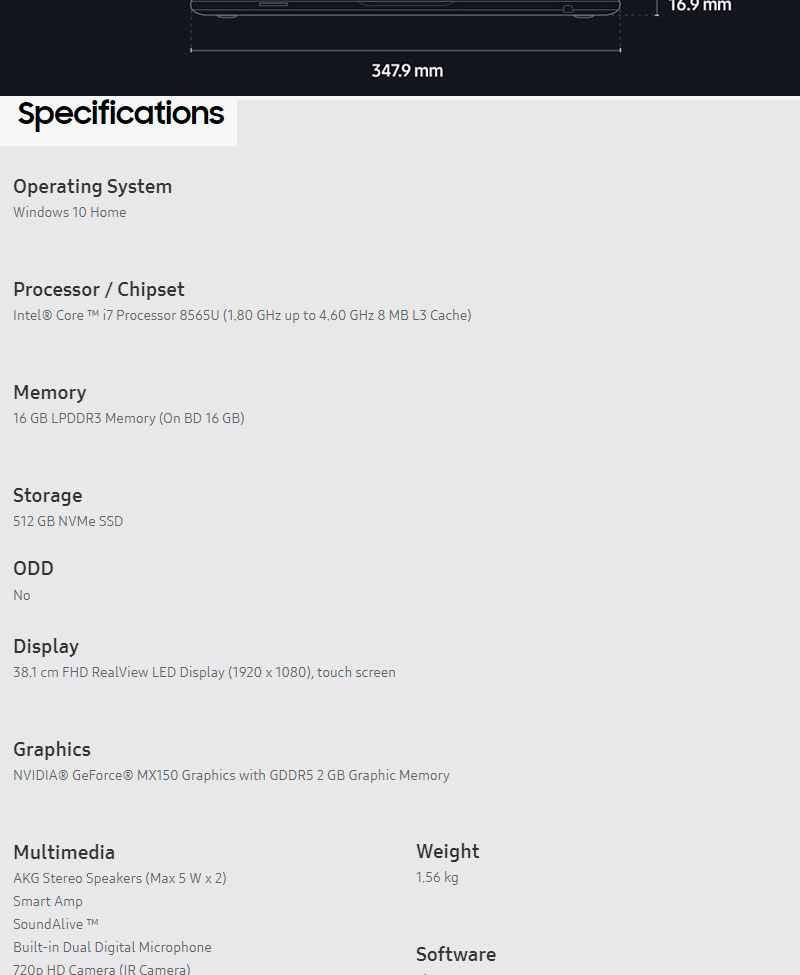Click the AKG Stereo Speakers line
Screen dimensions: 800x975
tap(119, 878)
